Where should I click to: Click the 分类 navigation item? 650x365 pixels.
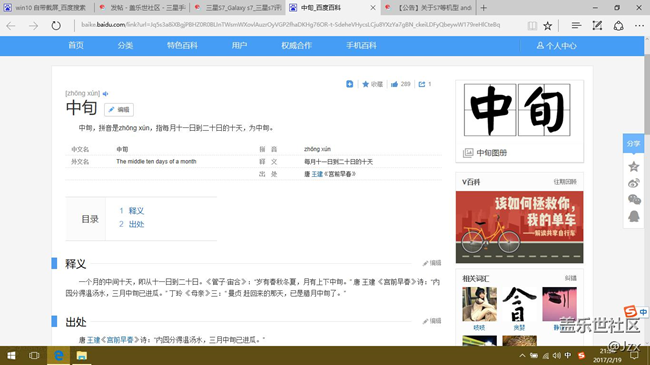(125, 46)
